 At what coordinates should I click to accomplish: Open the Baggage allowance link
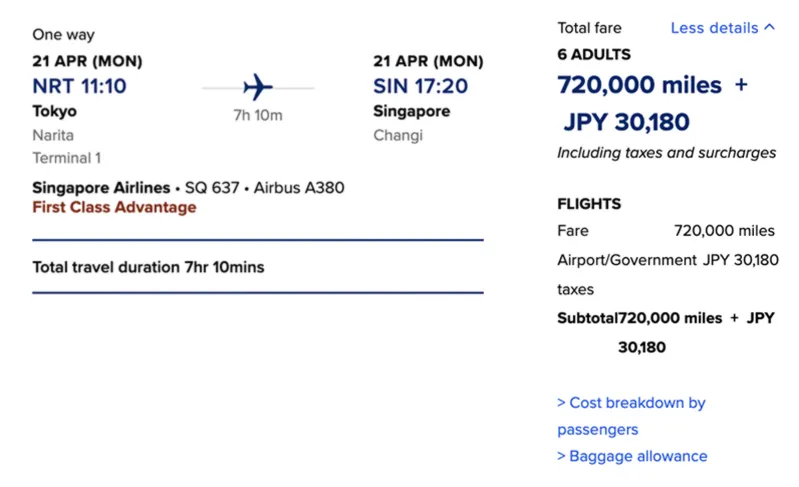pos(632,456)
